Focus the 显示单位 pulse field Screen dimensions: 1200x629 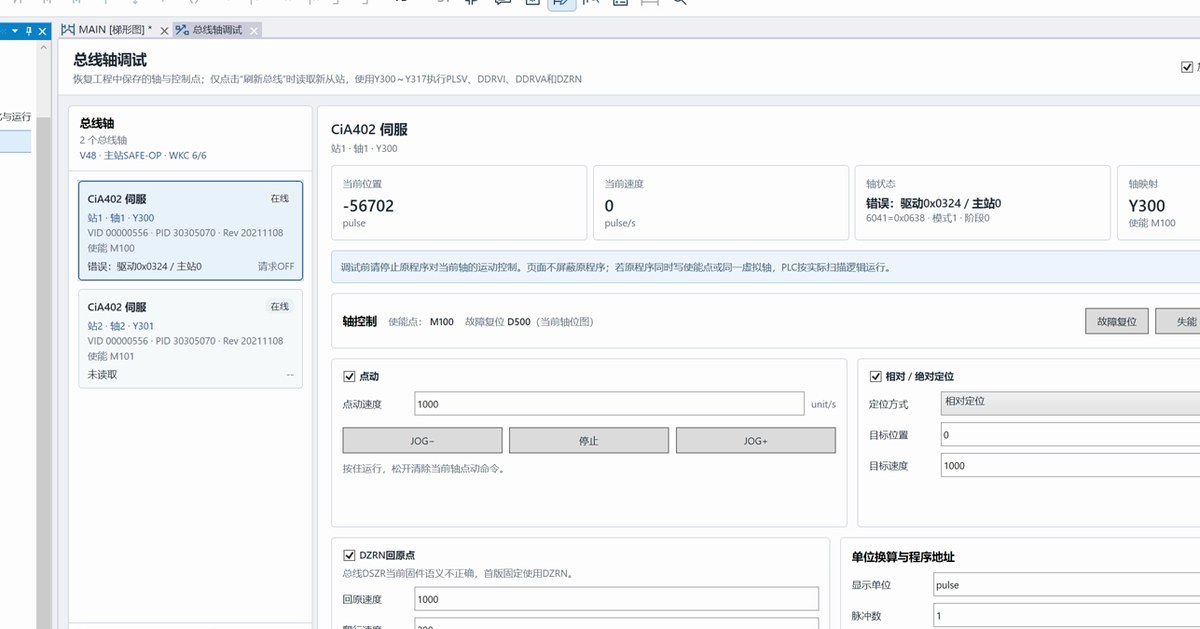coord(1066,585)
